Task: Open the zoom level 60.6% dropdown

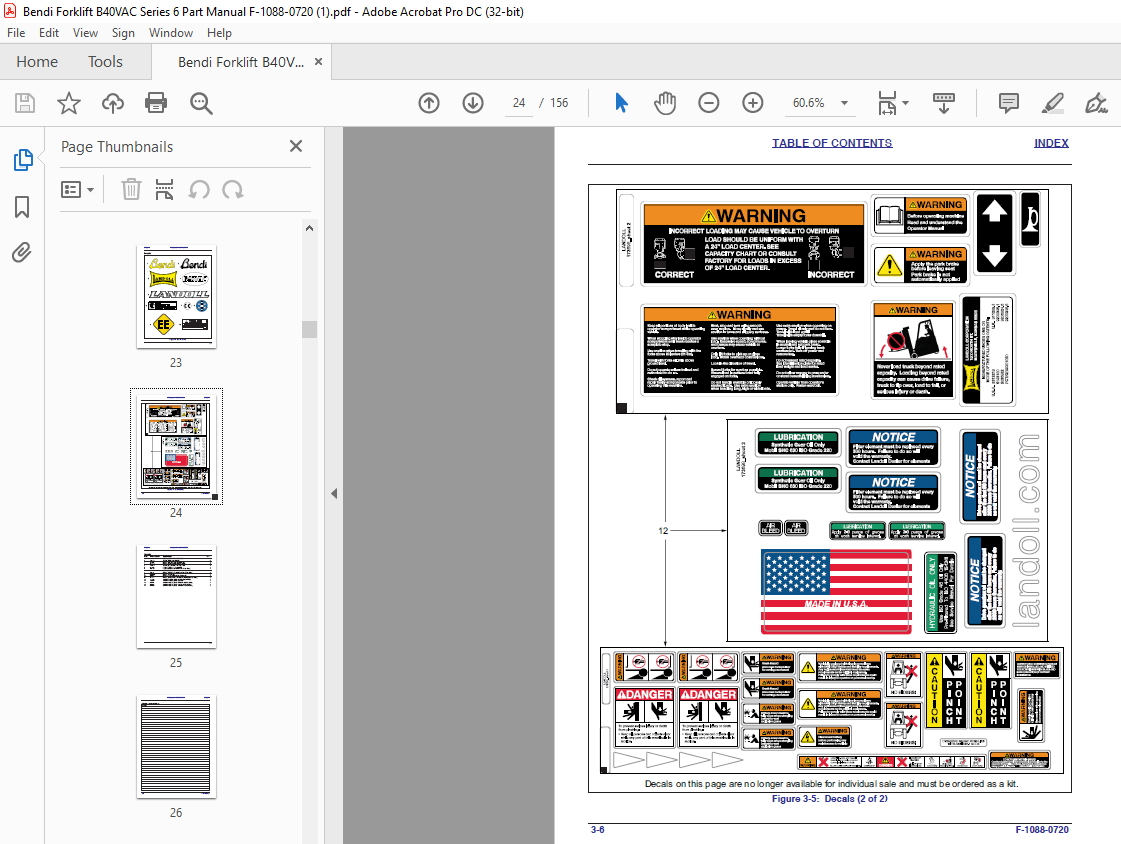Action: pos(844,103)
